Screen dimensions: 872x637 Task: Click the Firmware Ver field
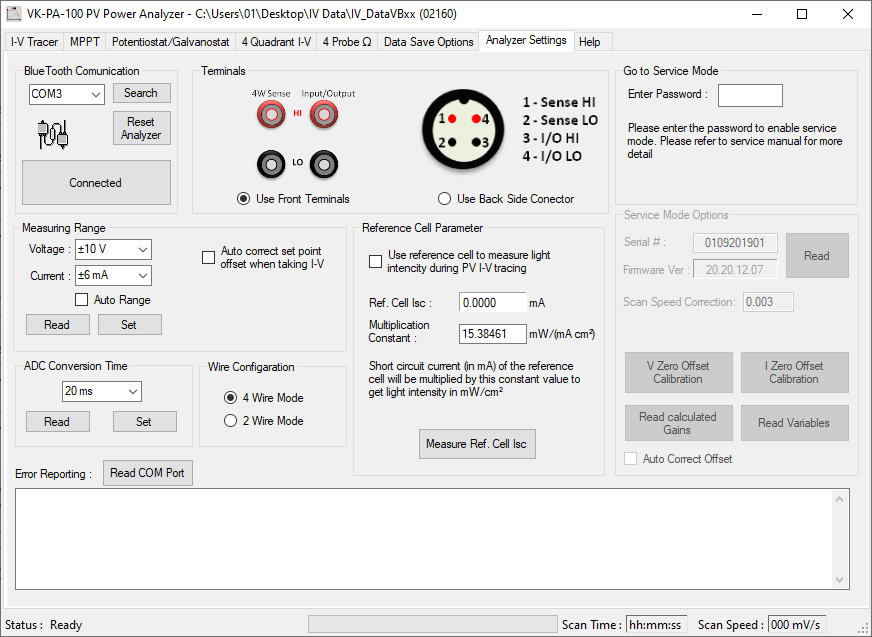735,270
